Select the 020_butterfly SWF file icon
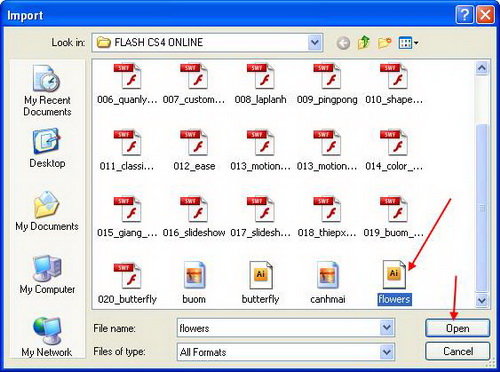This screenshot has height=372, width=500. (x=127, y=276)
